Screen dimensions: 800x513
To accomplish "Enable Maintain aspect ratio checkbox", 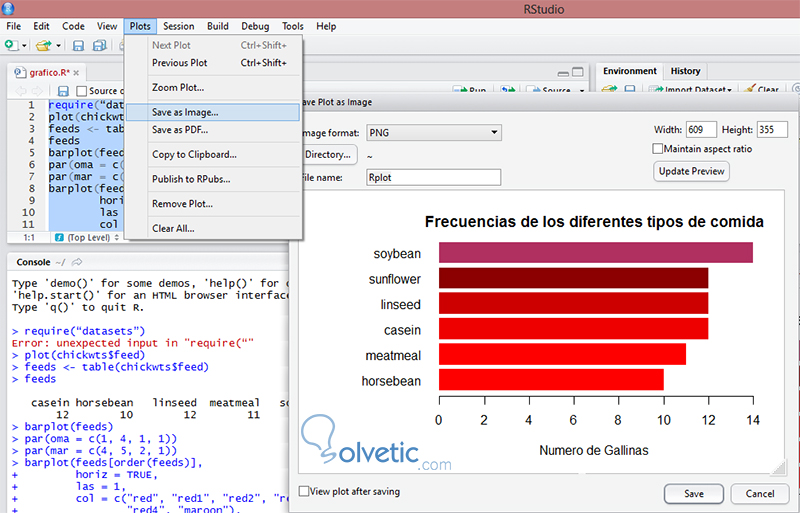I will [657, 149].
